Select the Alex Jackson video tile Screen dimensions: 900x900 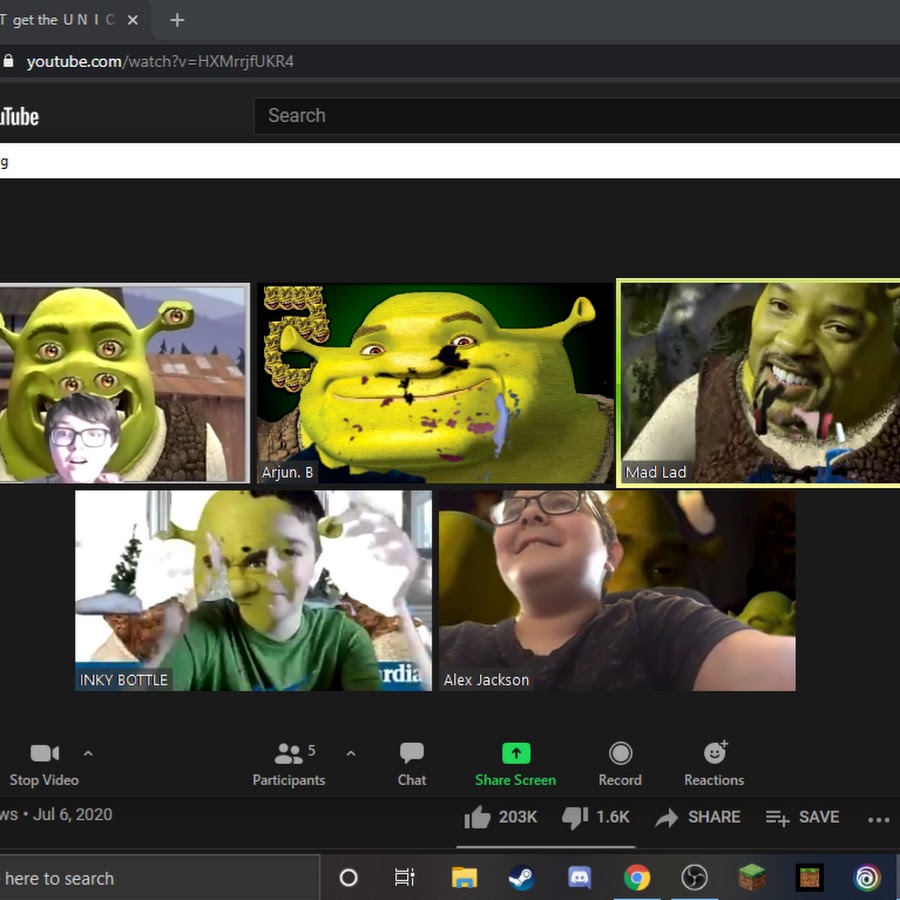[x=617, y=591]
